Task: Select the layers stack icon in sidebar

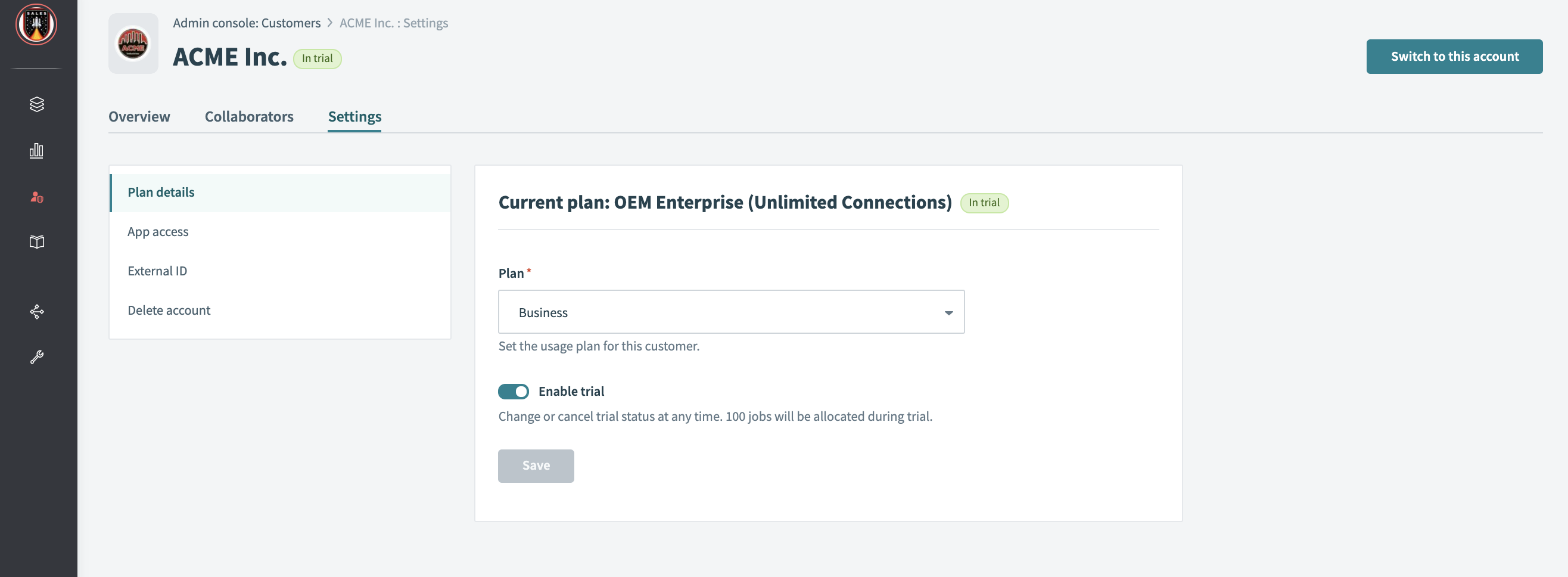Action: pyautogui.click(x=36, y=104)
